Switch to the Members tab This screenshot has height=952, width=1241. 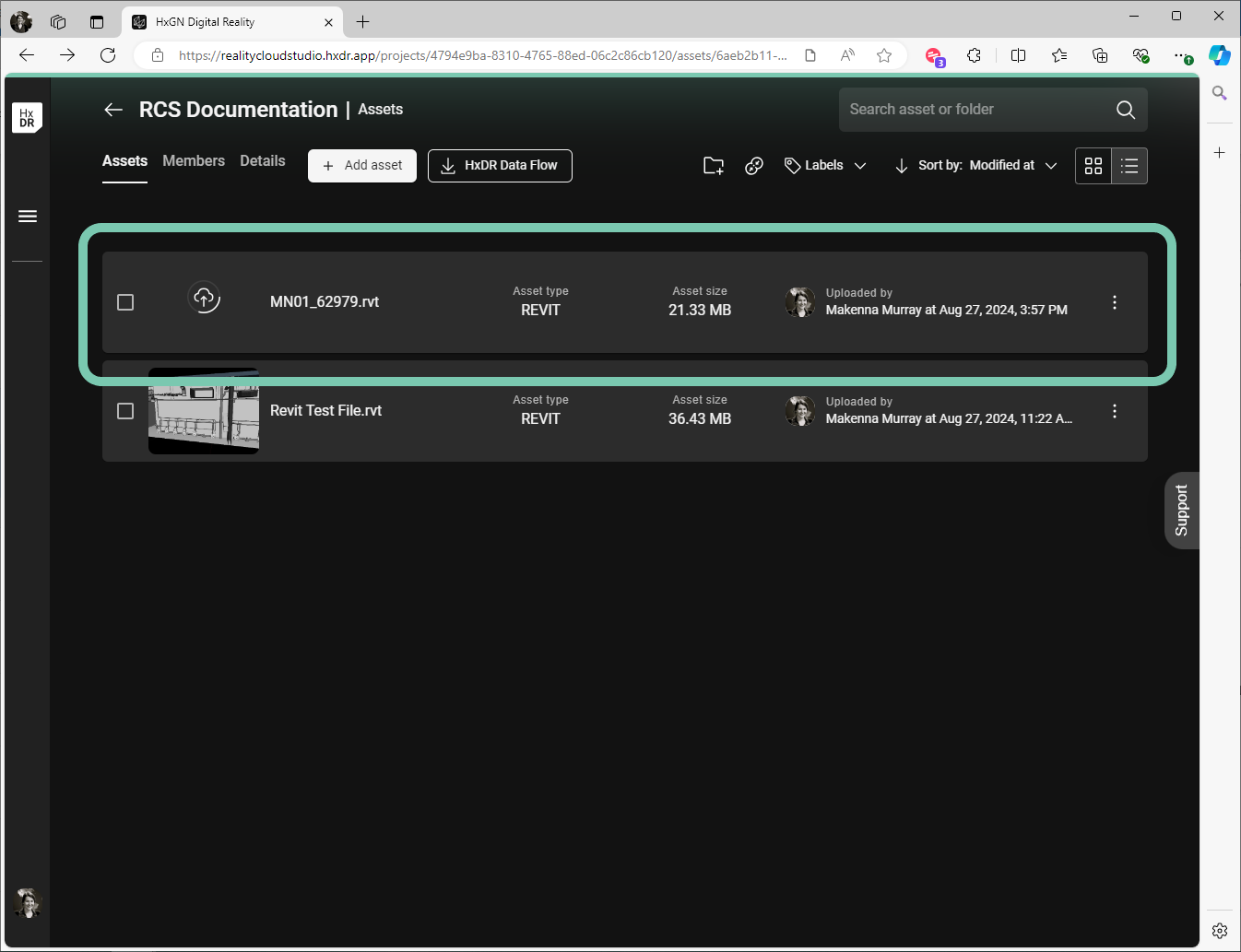[x=194, y=161]
